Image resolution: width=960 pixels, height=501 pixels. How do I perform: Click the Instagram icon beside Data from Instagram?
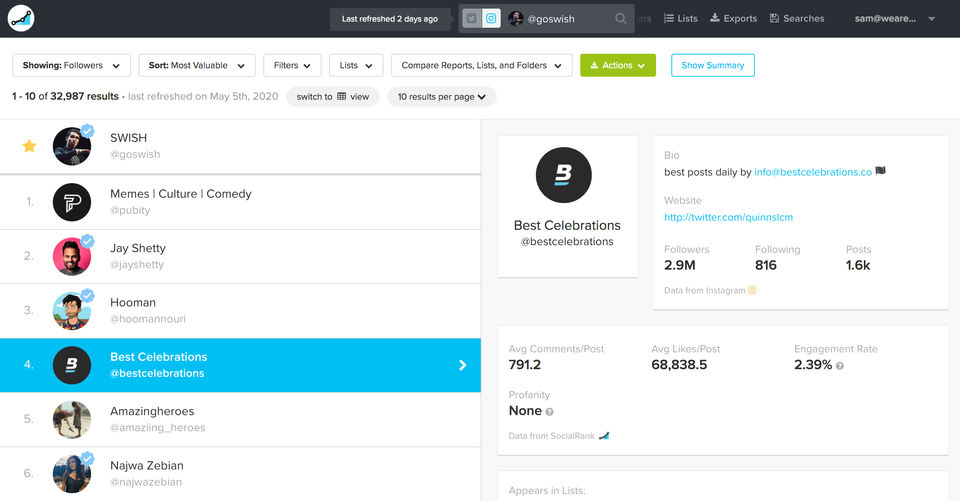[x=752, y=290]
